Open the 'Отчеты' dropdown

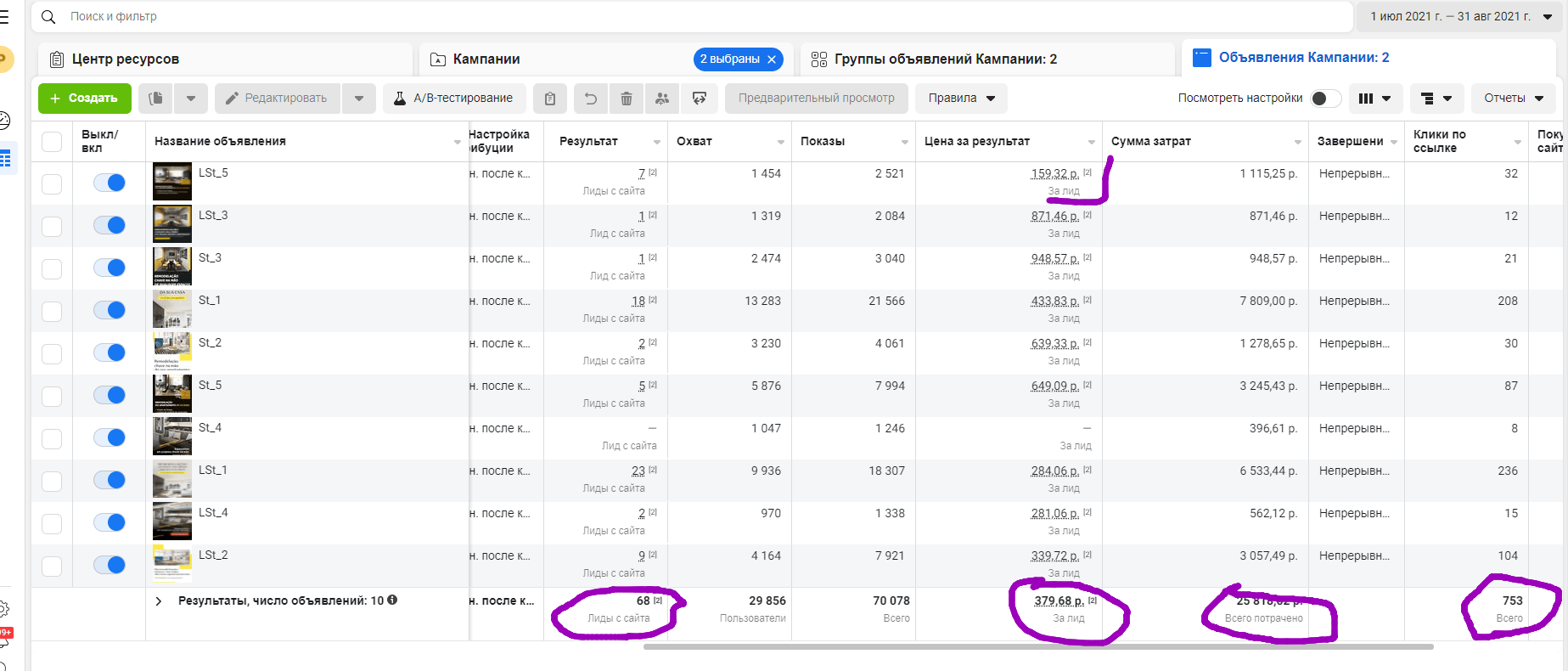[x=1514, y=99]
